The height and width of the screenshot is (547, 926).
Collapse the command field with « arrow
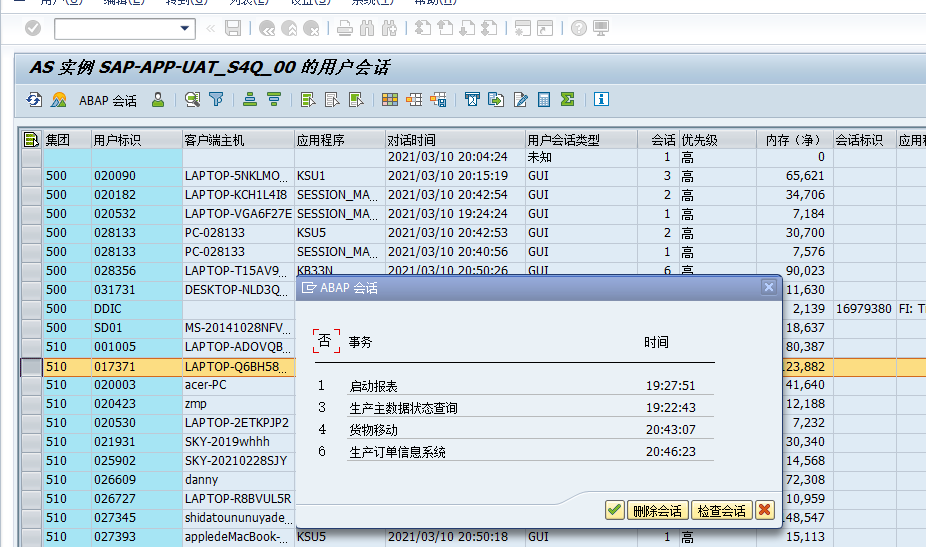(x=210, y=28)
